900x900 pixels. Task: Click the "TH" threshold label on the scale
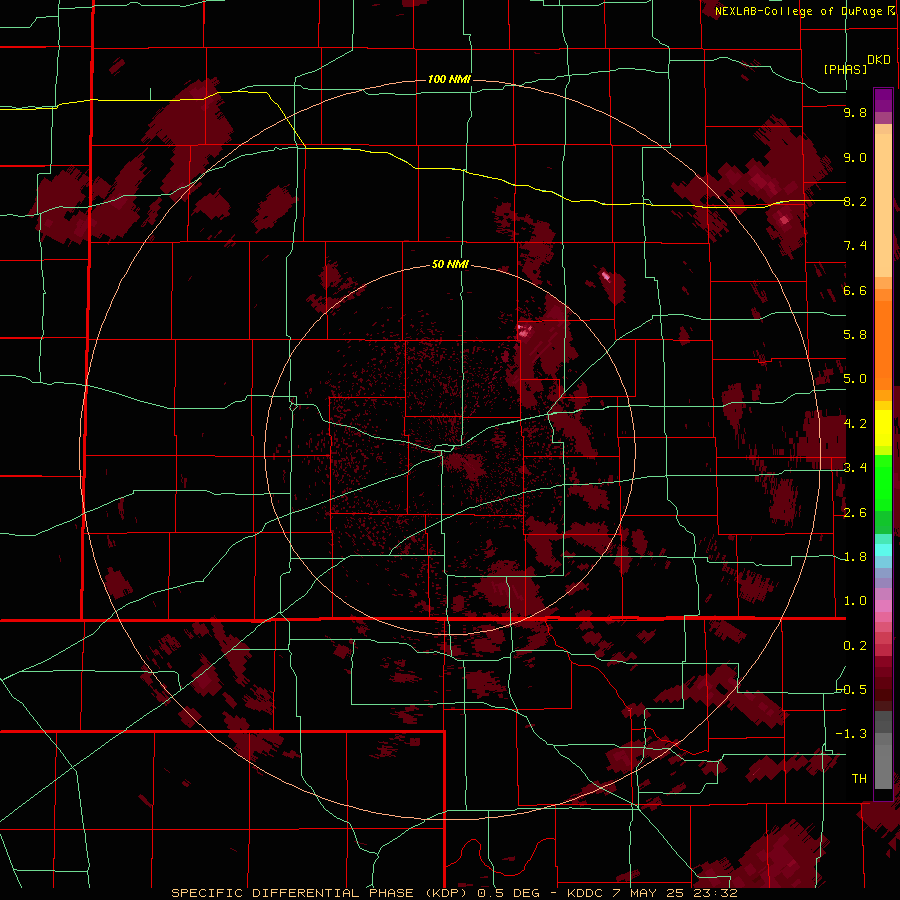pyautogui.click(x=859, y=779)
